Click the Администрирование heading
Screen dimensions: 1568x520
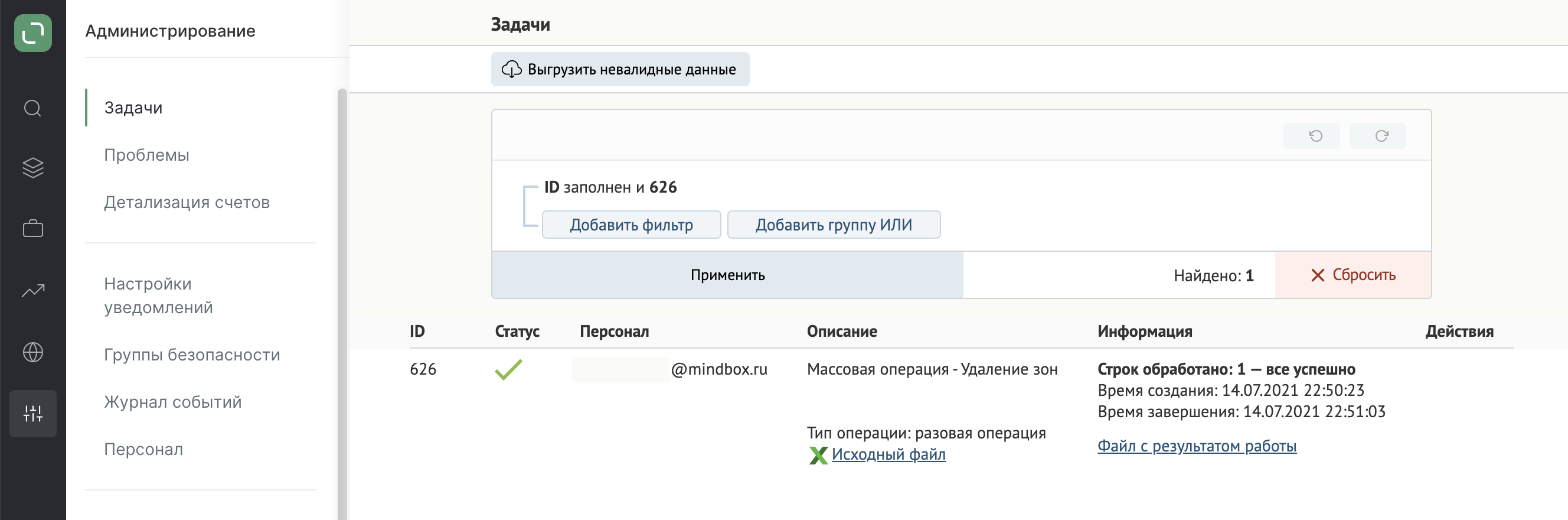171,31
